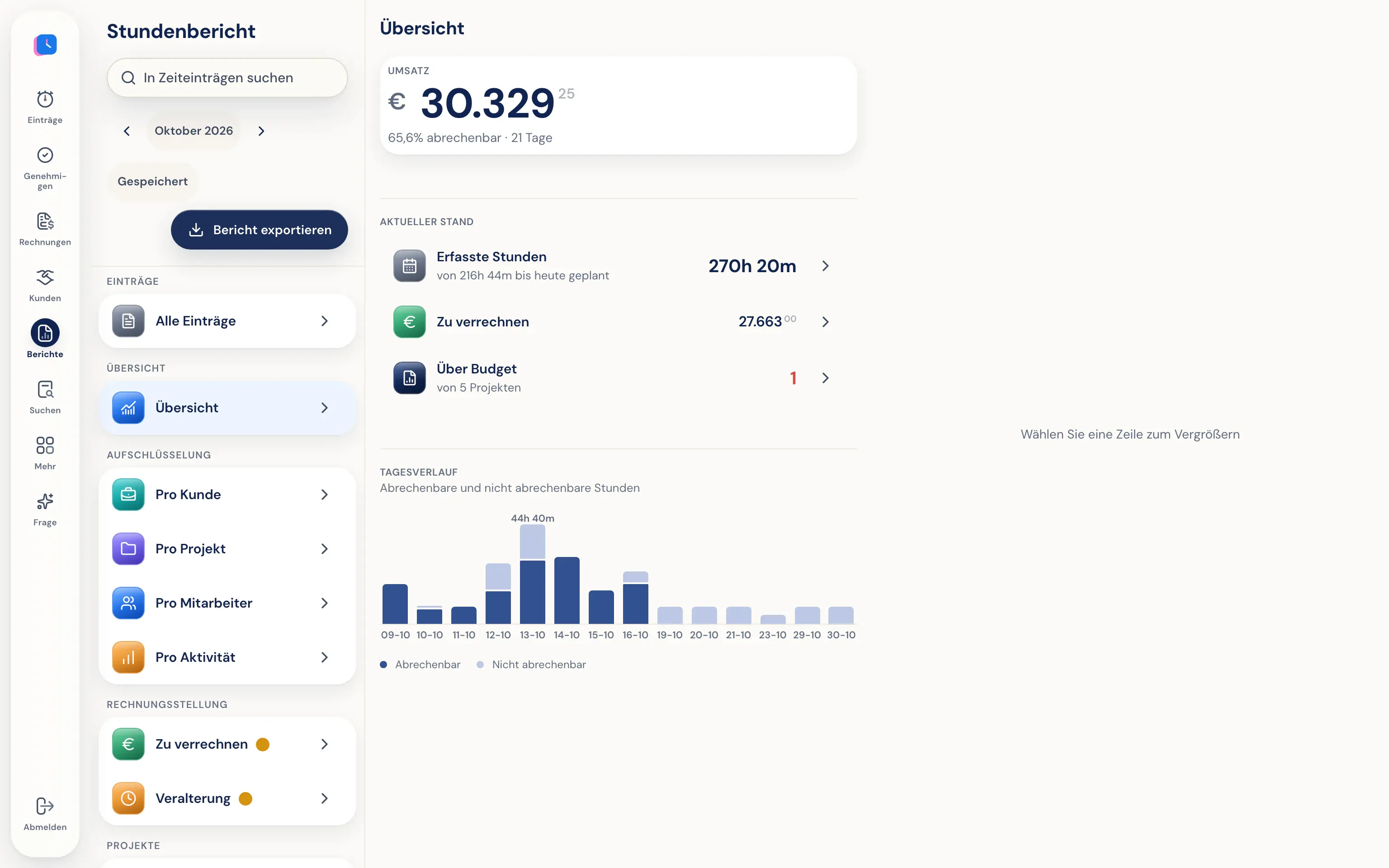Click the Bericht exportieren button
Viewport: 1389px width, 868px height.
point(260,230)
